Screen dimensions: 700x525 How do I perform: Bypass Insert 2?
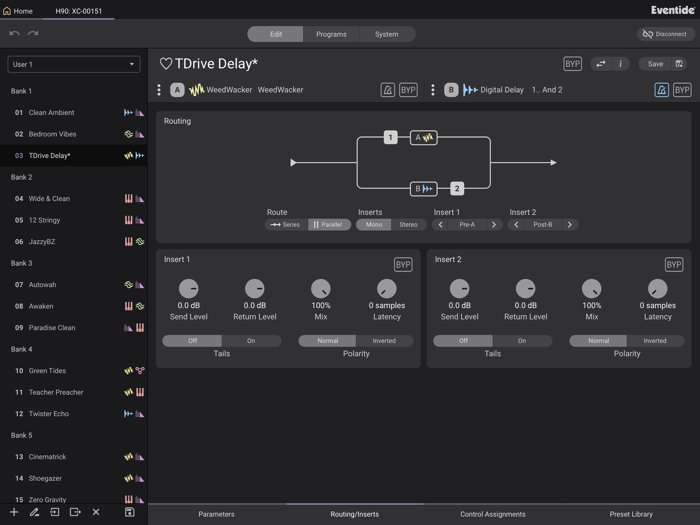[x=674, y=265]
